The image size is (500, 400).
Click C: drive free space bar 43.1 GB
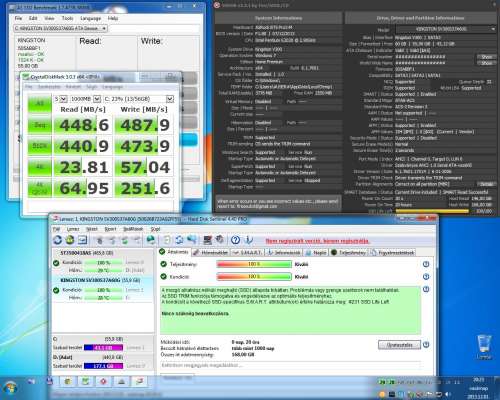click(x=103, y=348)
